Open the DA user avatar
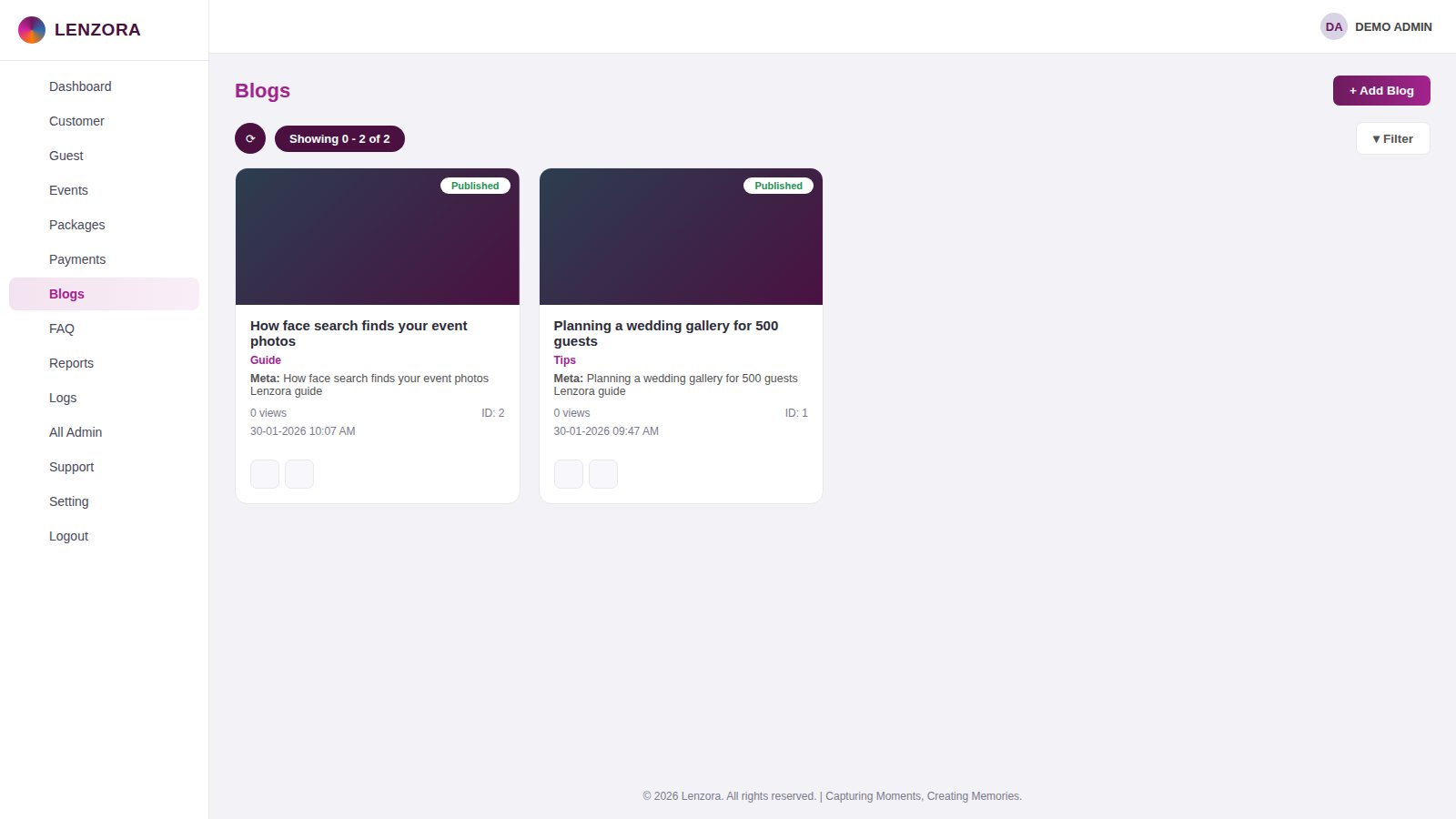The width and height of the screenshot is (1456, 819). point(1333,26)
